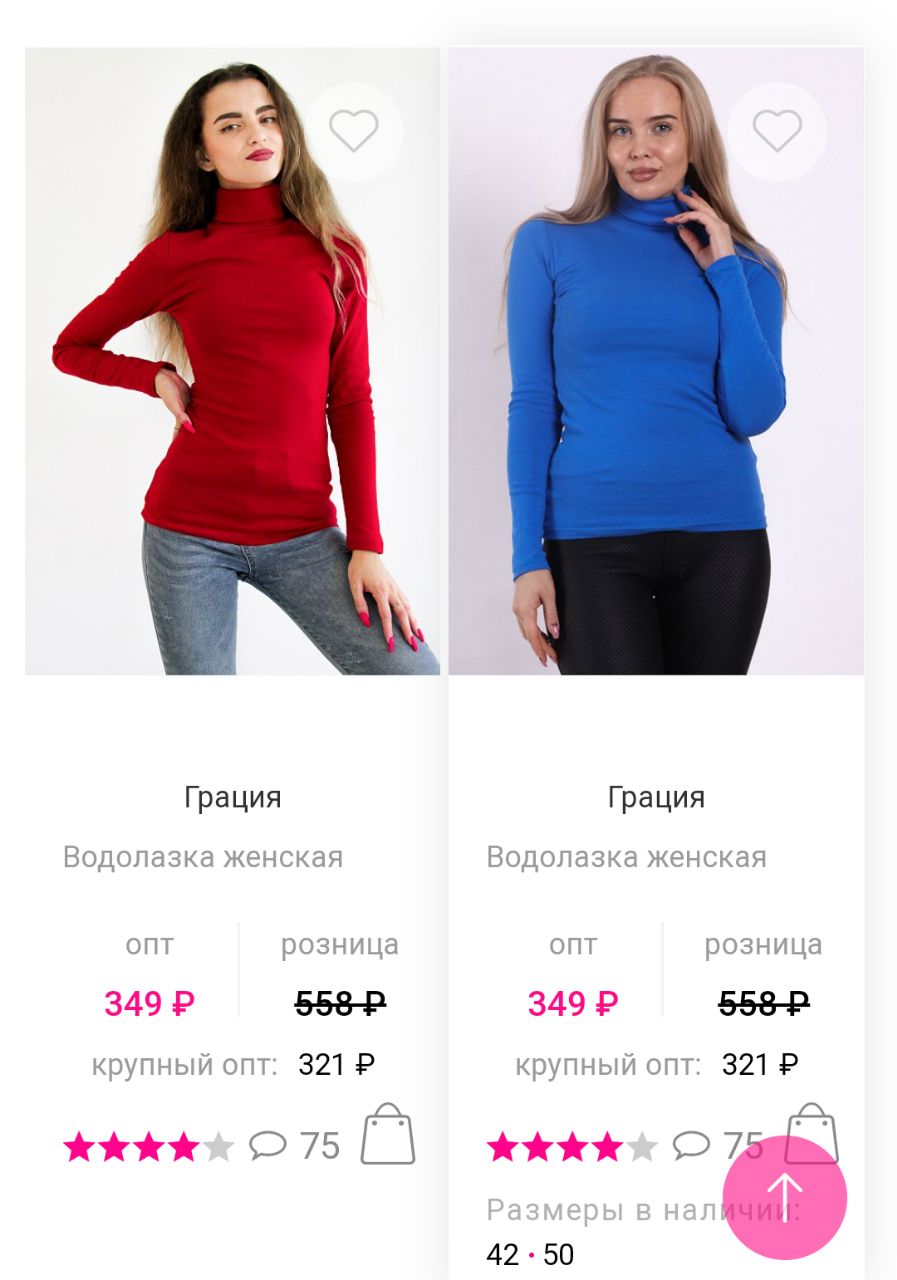The width and height of the screenshot is (897, 1280).
Task: Open comments bubble on blue turtleneck
Action: tap(692, 1145)
